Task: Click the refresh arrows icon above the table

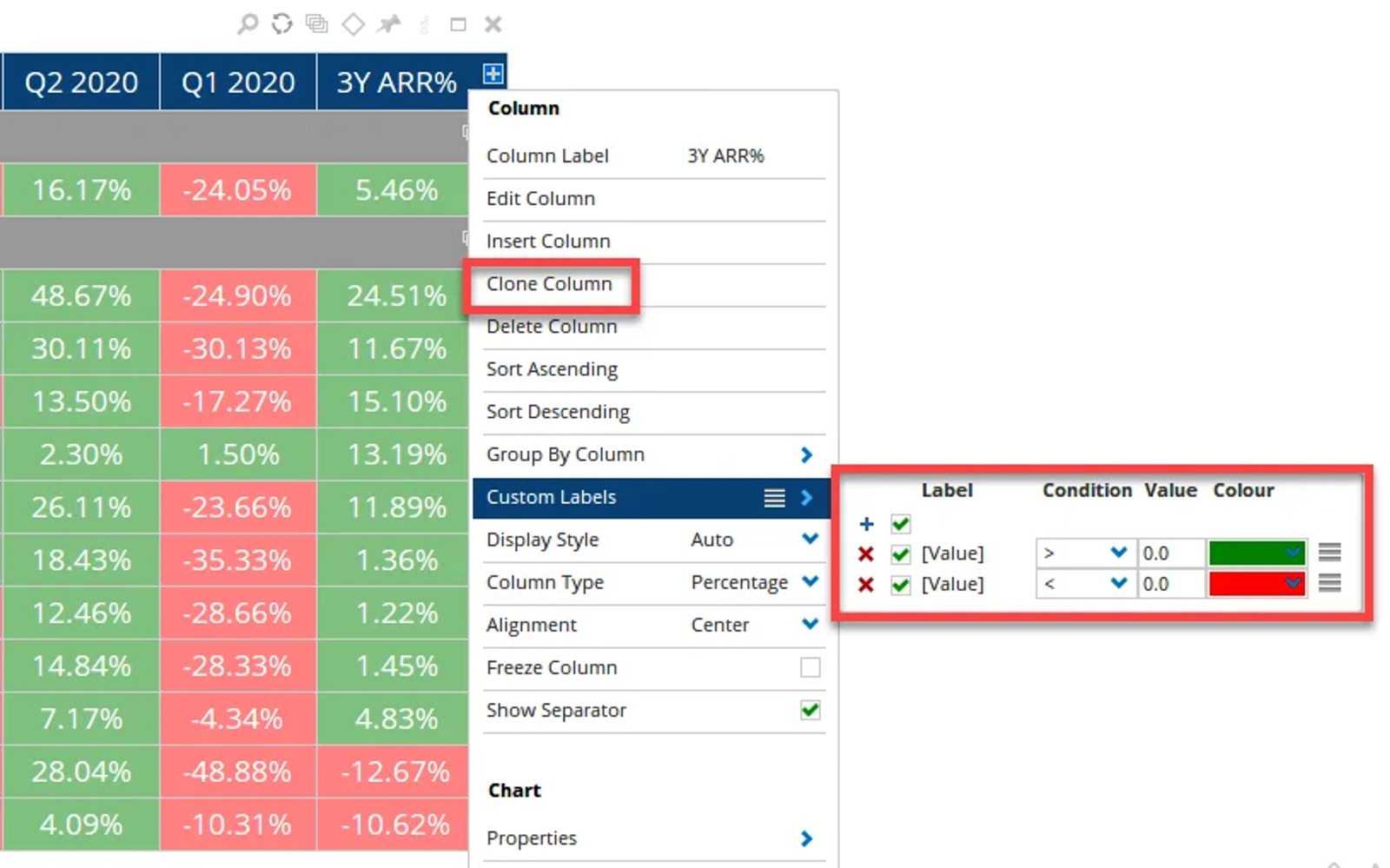Action: pyautogui.click(x=281, y=23)
